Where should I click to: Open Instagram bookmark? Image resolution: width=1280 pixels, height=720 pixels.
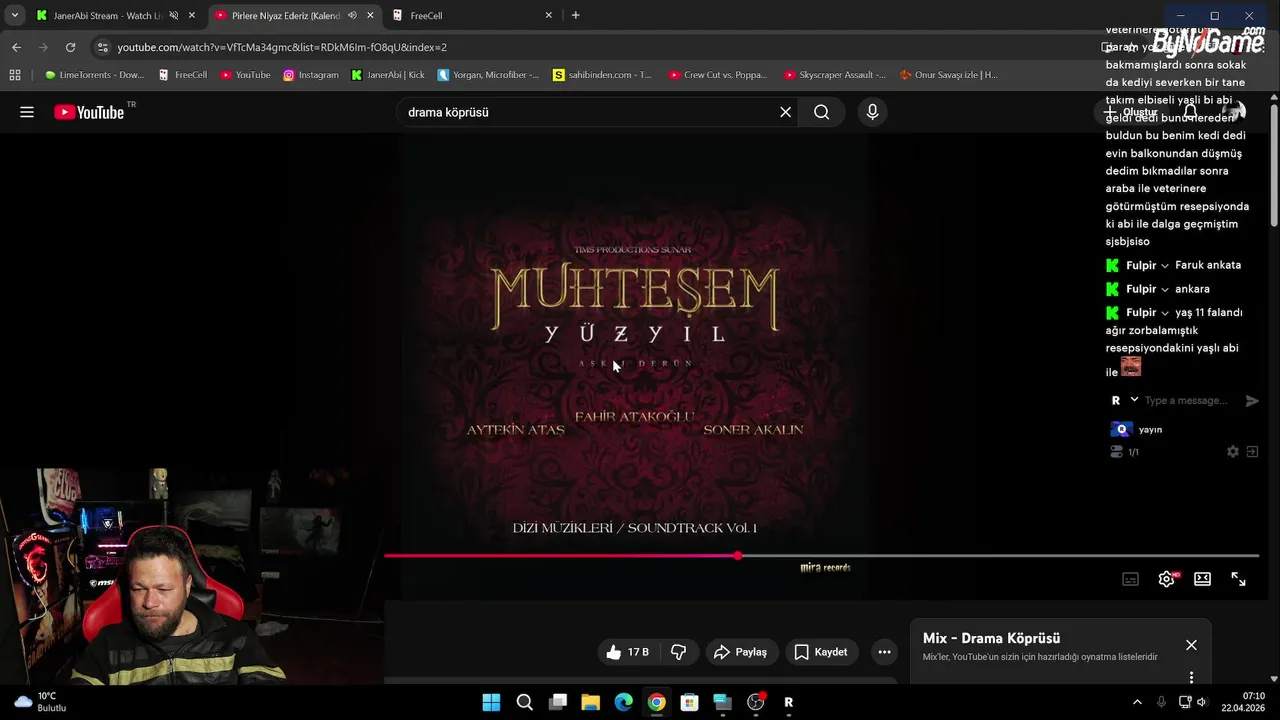coord(310,75)
